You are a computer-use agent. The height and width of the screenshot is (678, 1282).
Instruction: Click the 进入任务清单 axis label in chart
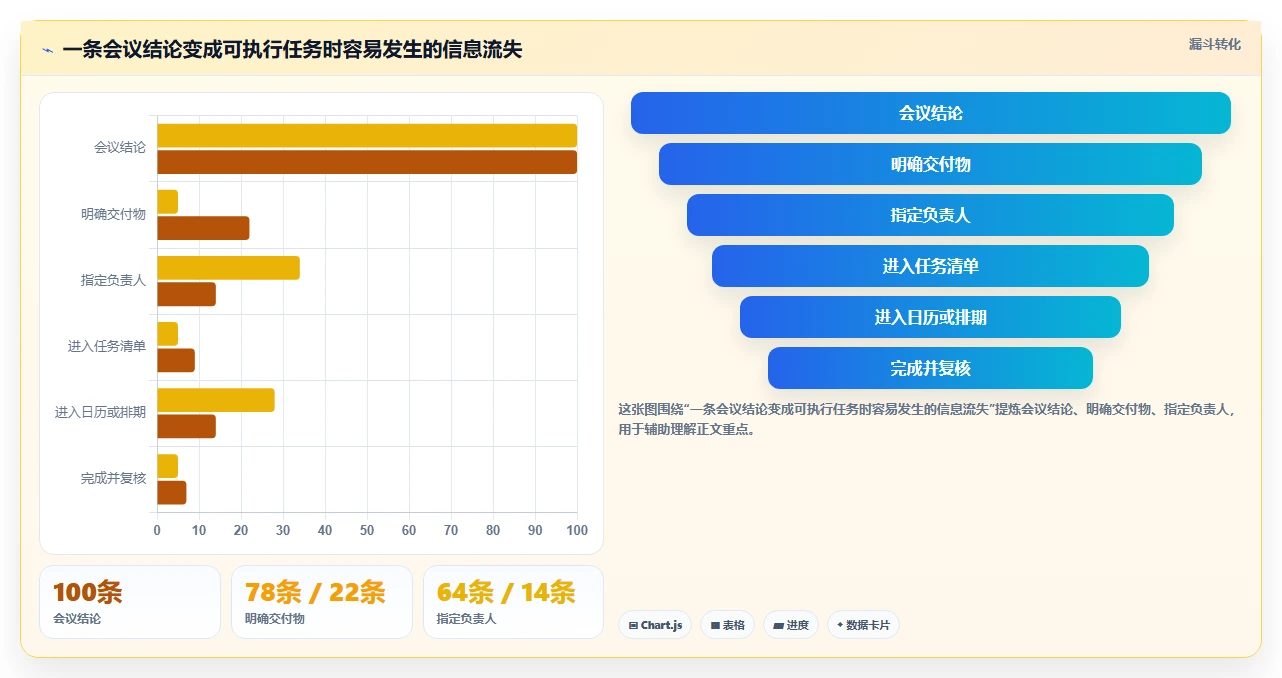(107, 346)
